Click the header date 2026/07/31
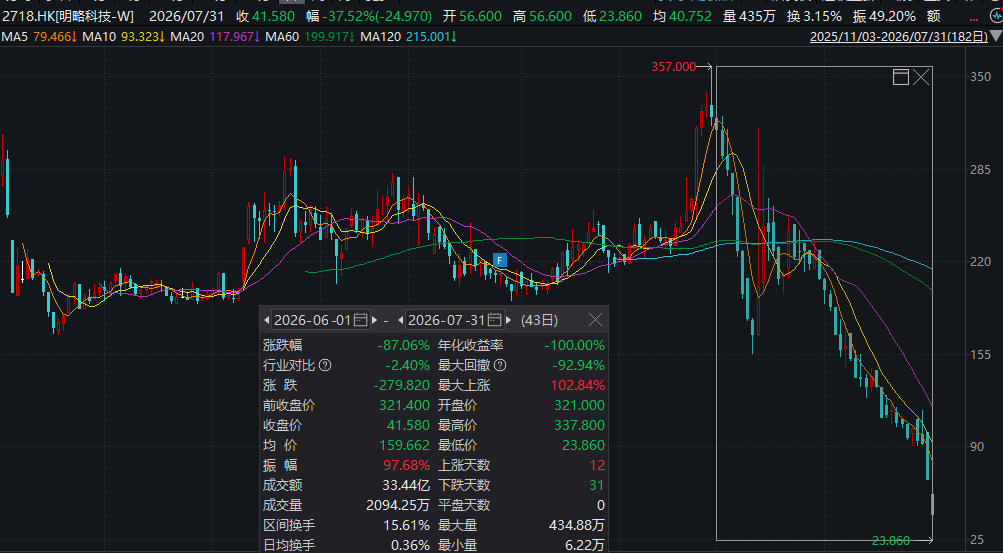 pos(187,16)
